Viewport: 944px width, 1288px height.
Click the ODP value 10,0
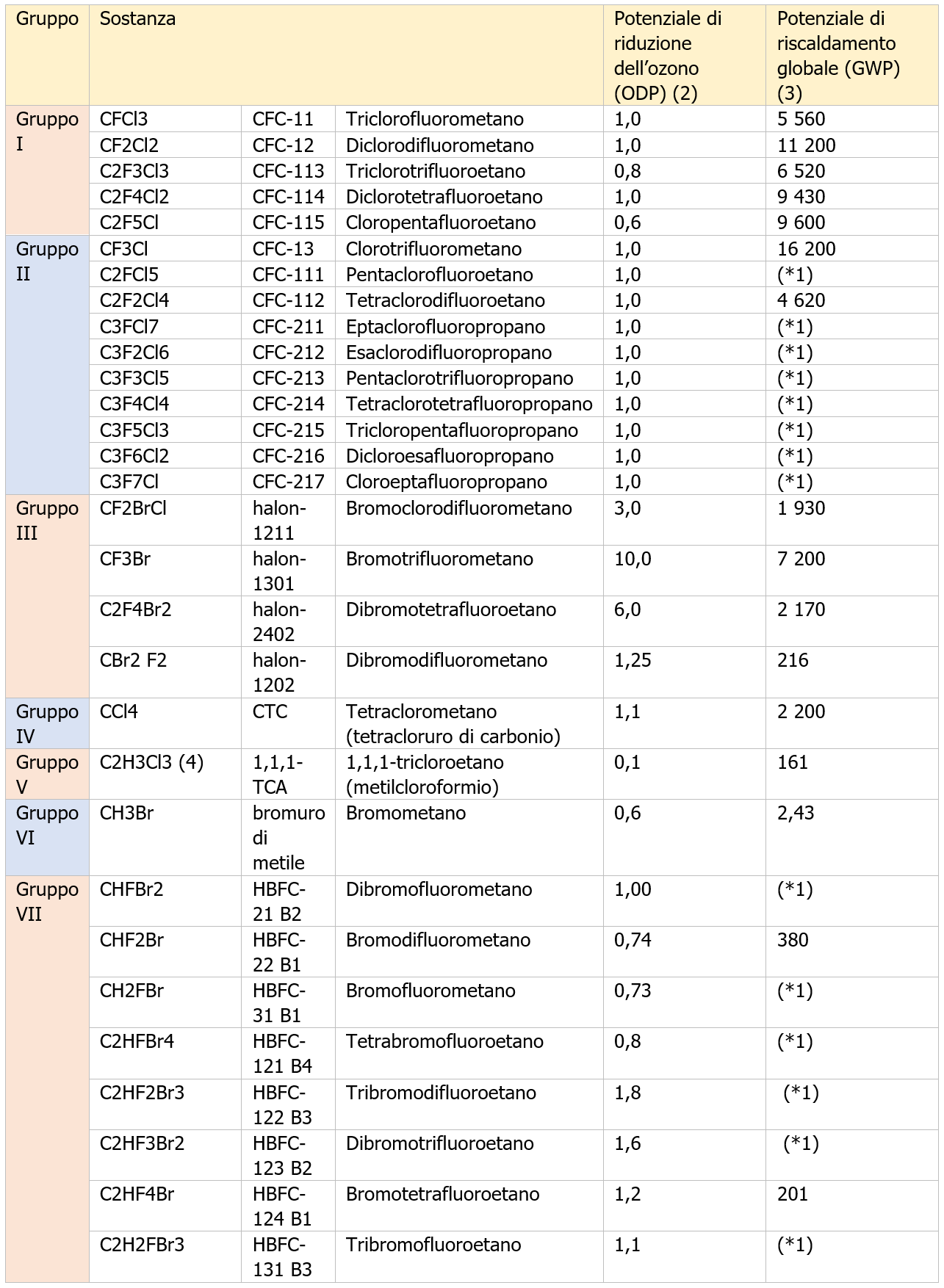[x=633, y=560]
